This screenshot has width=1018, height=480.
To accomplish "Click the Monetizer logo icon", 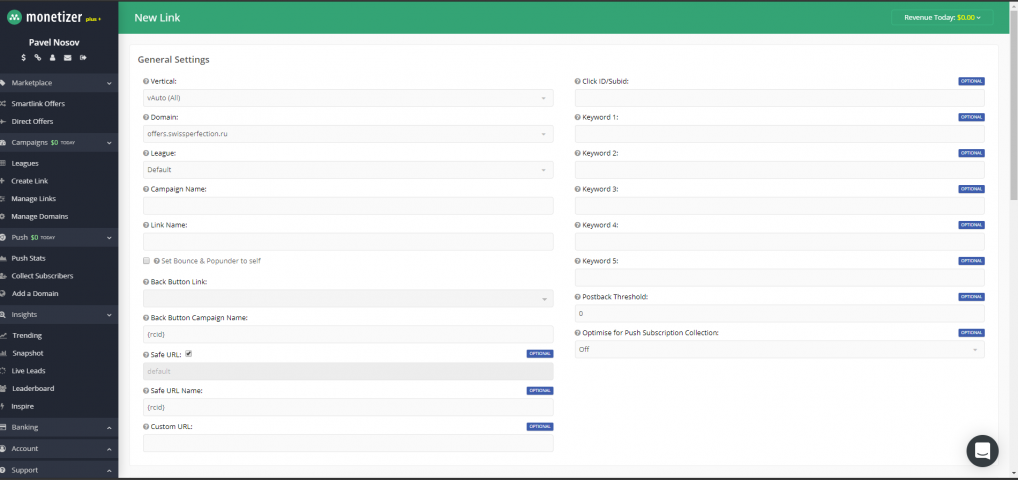I will [x=14, y=17].
